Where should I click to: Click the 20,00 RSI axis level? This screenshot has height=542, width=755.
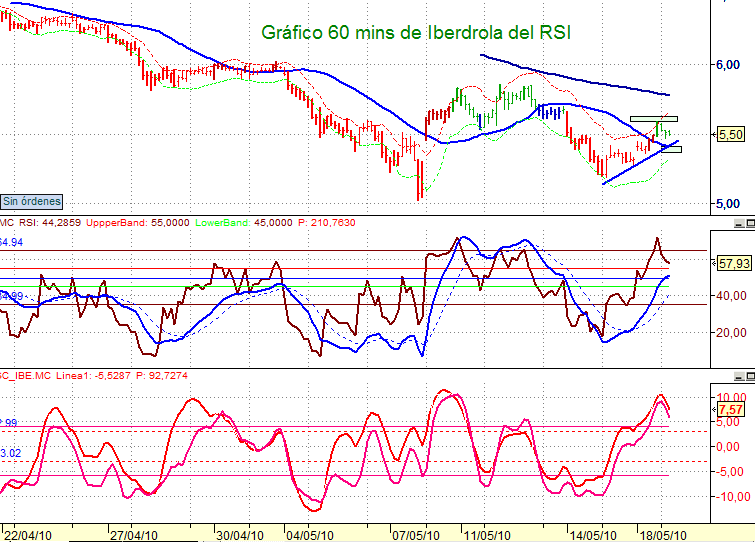[731, 333]
